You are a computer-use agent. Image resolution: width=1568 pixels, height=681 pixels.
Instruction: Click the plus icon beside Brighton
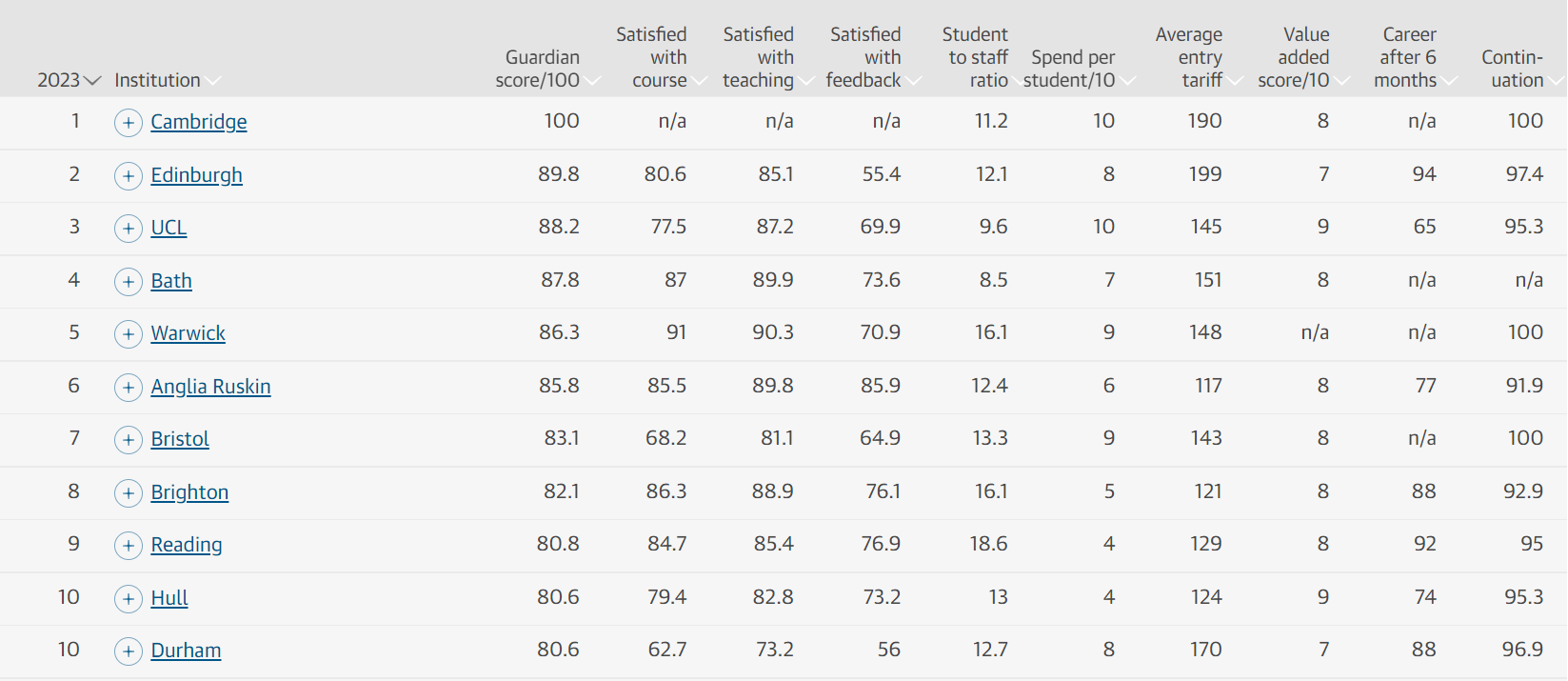pyautogui.click(x=129, y=493)
